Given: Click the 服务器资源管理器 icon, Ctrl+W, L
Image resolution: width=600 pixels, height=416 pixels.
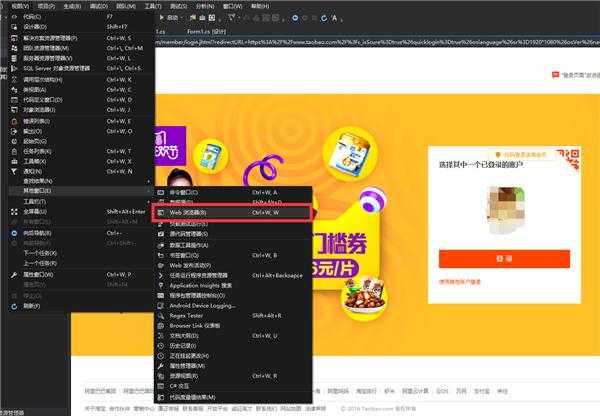Looking at the screenshot, I should [x=14, y=58].
